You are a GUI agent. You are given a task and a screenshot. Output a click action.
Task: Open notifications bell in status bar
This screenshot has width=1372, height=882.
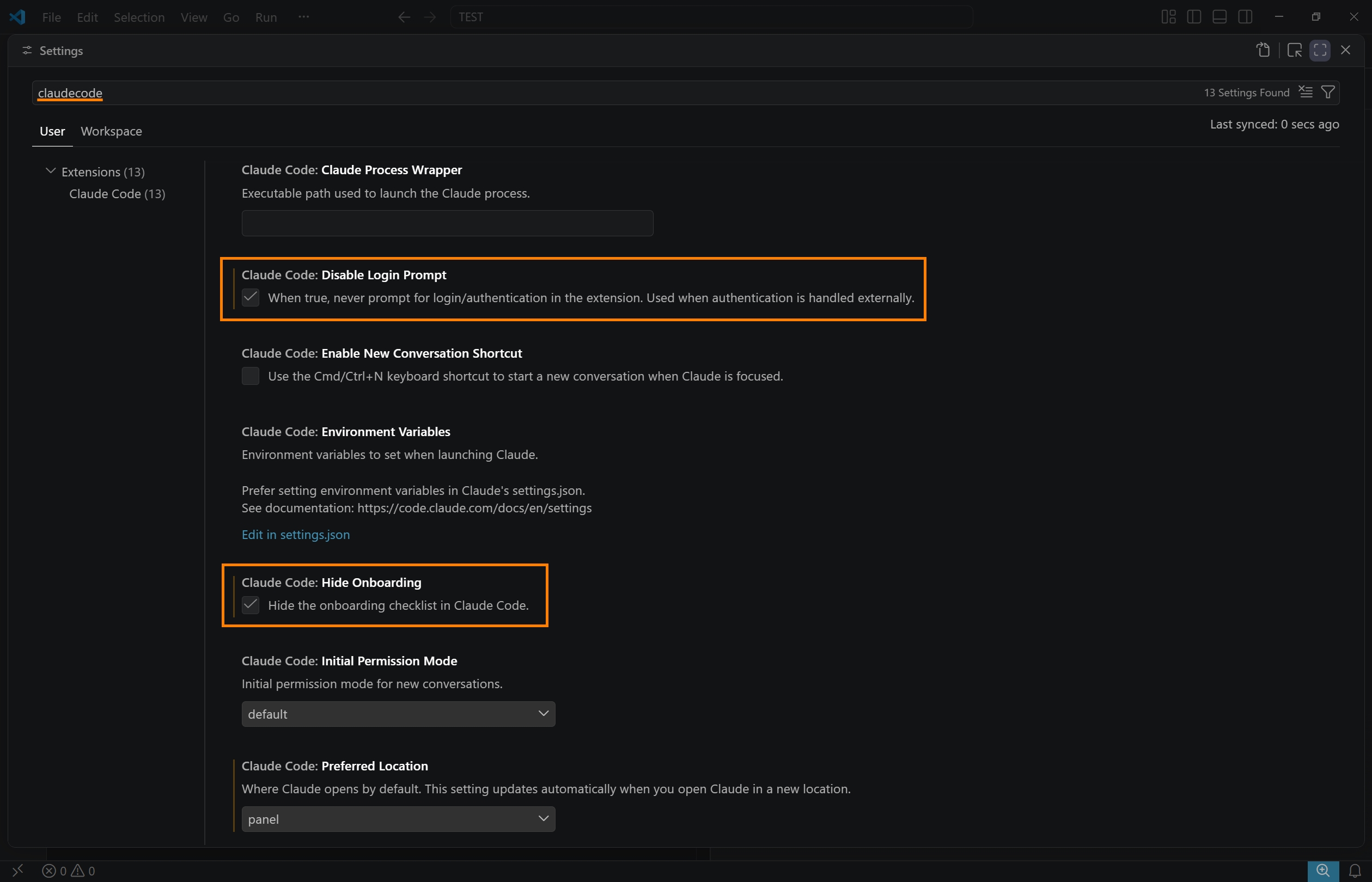[1355, 871]
